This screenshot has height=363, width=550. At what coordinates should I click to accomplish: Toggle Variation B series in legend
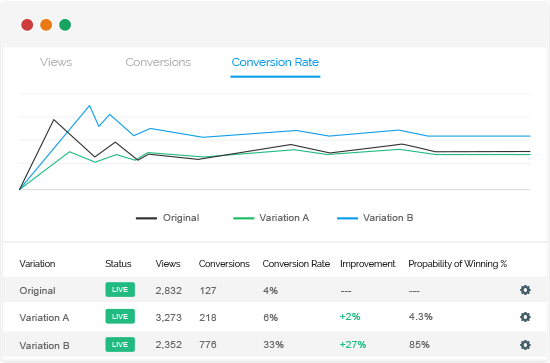(x=375, y=218)
